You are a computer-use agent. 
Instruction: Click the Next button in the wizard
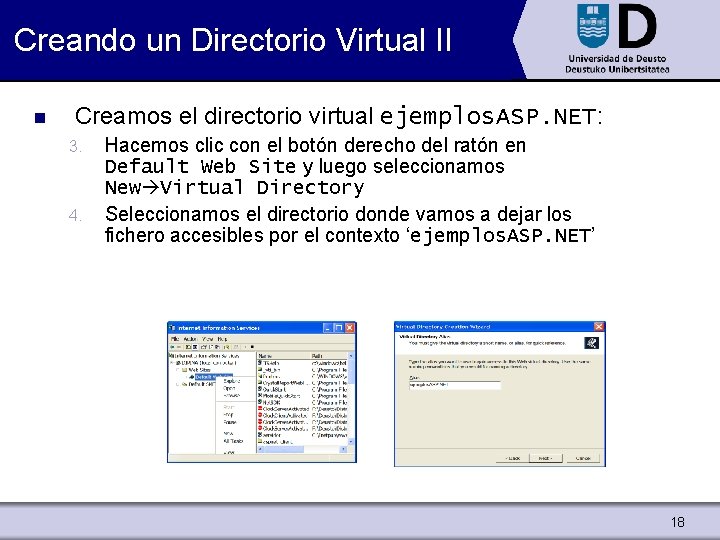(546, 458)
